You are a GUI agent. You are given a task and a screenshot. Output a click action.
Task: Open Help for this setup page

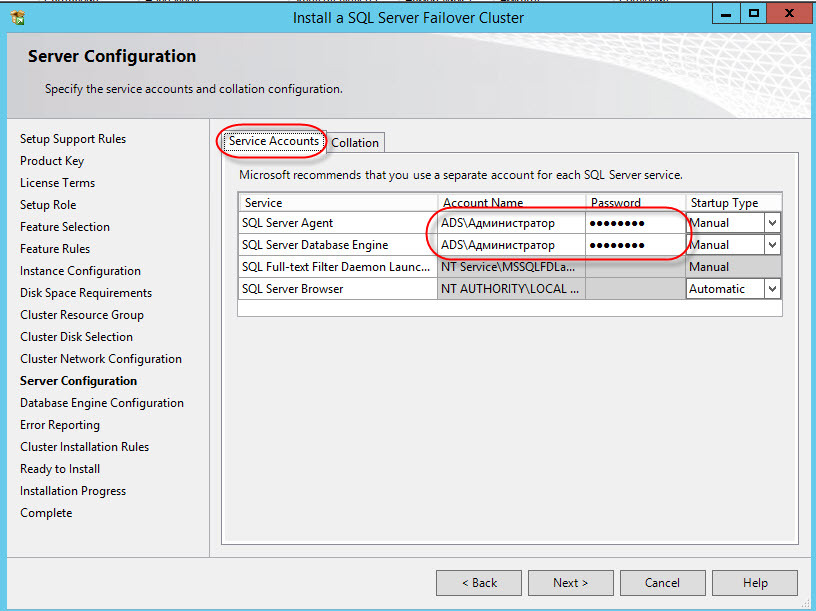(755, 583)
